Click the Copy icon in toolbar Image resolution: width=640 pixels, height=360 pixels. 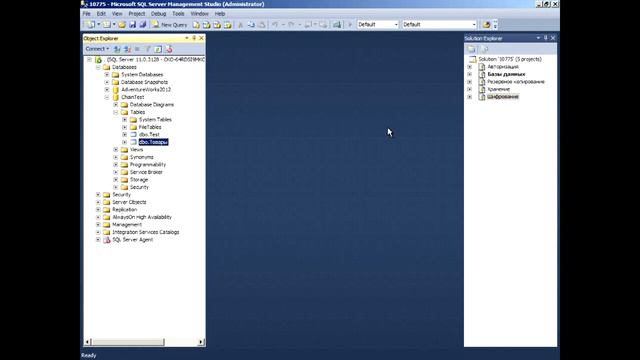pyautogui.click(x=251, y=25)
